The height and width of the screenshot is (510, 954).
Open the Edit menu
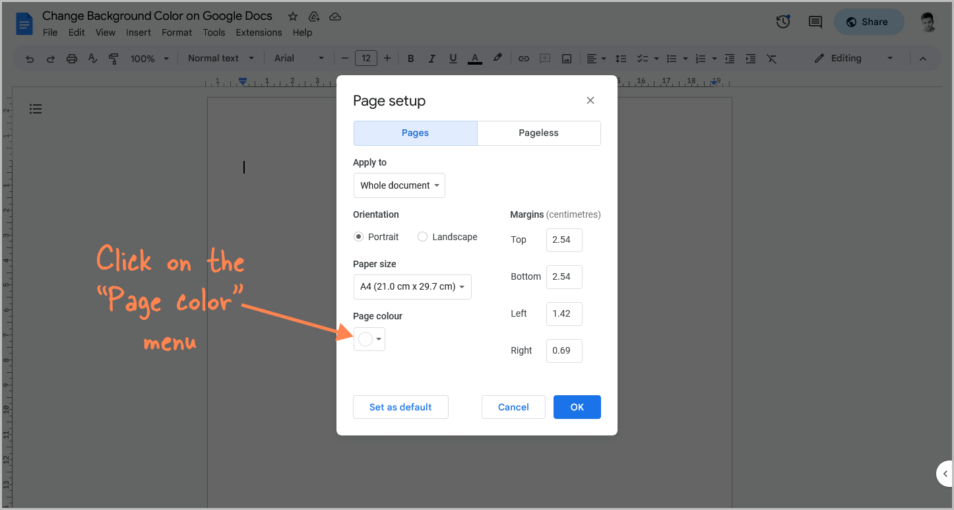[x=76, y=32]
